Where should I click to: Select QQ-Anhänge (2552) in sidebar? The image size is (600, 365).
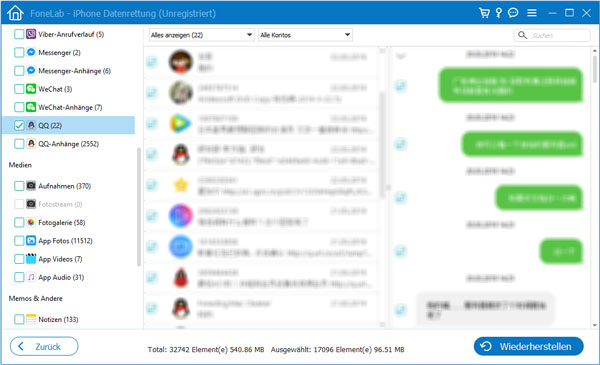[68, 144]
